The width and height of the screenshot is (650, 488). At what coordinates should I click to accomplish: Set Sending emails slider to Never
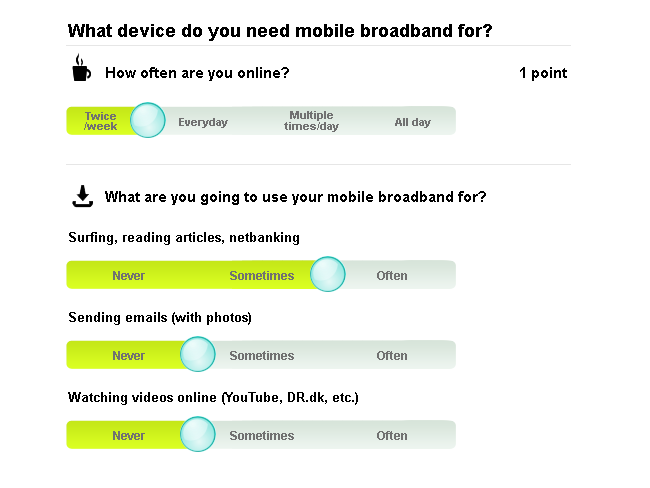coord(128,355)
